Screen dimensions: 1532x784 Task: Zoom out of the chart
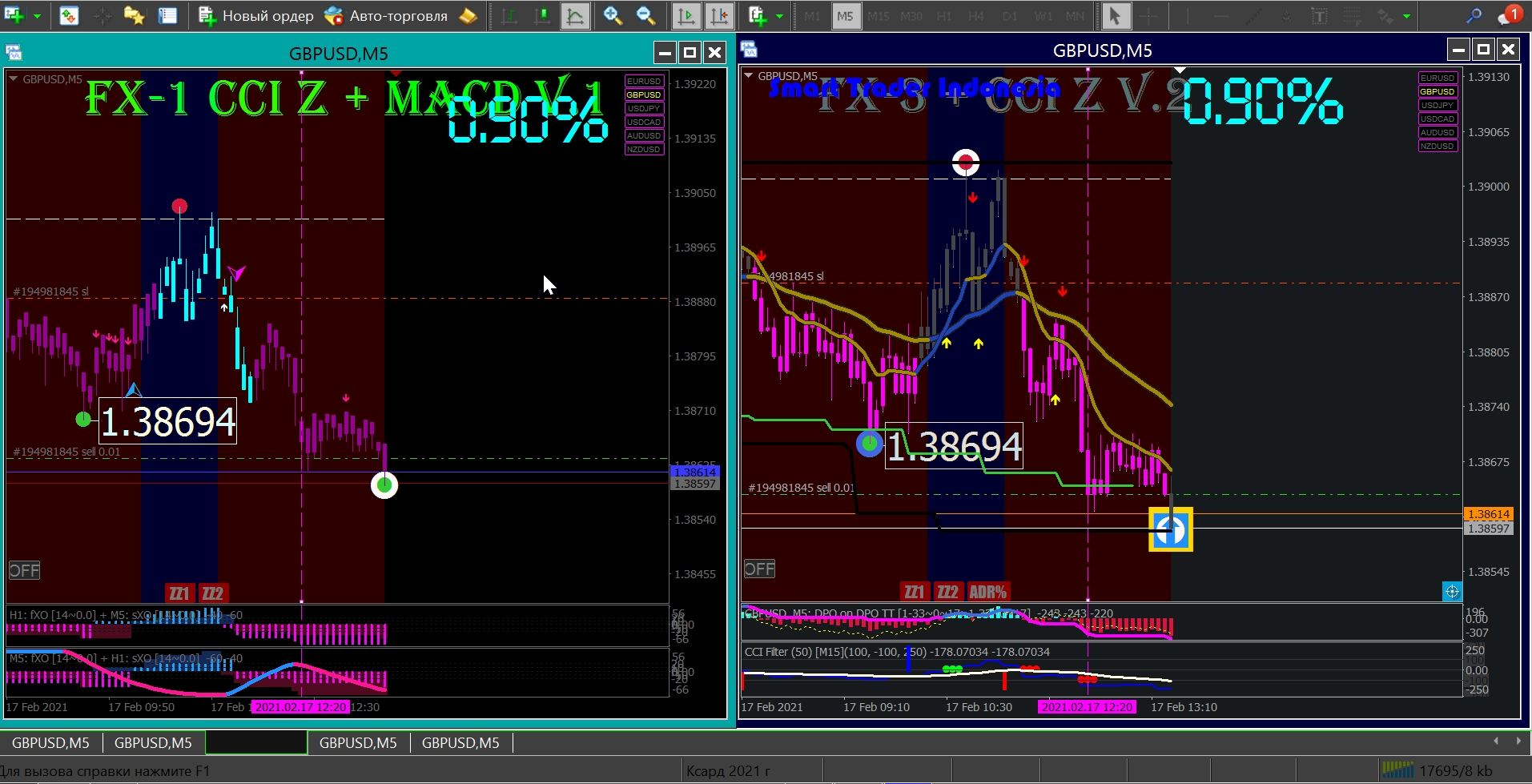(645, 15)
